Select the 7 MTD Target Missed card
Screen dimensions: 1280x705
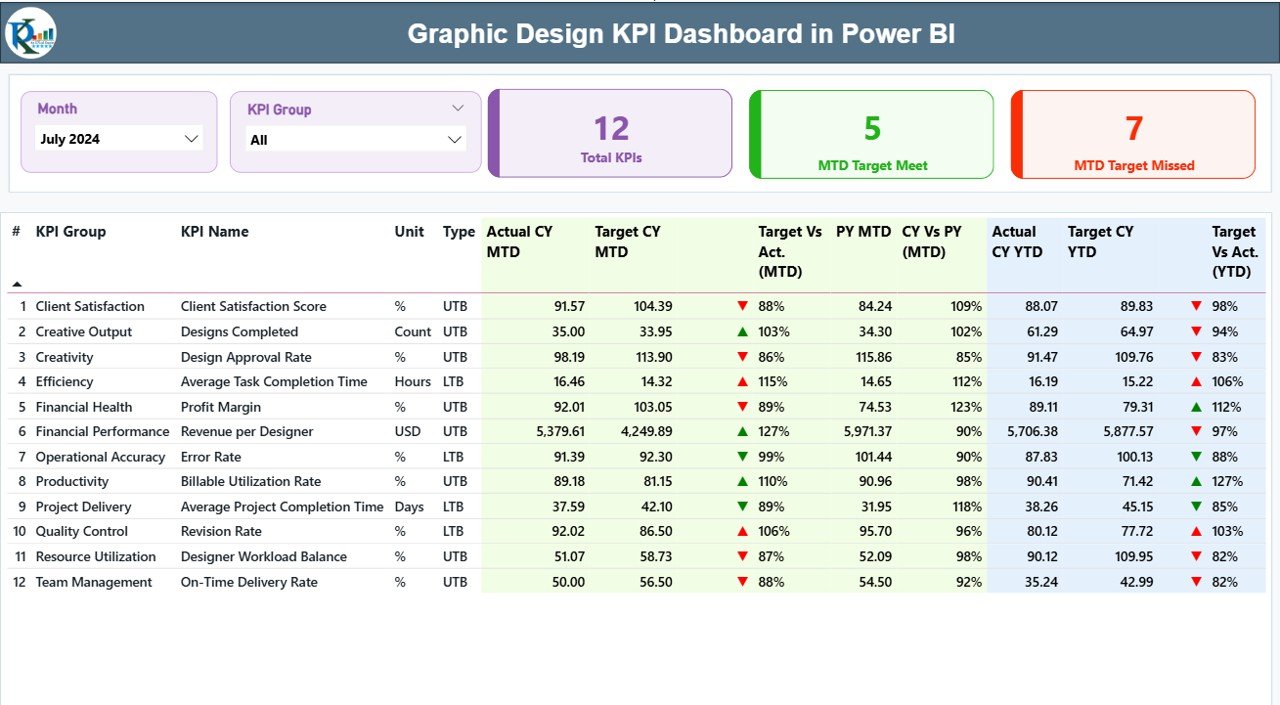coord(1131,134)
